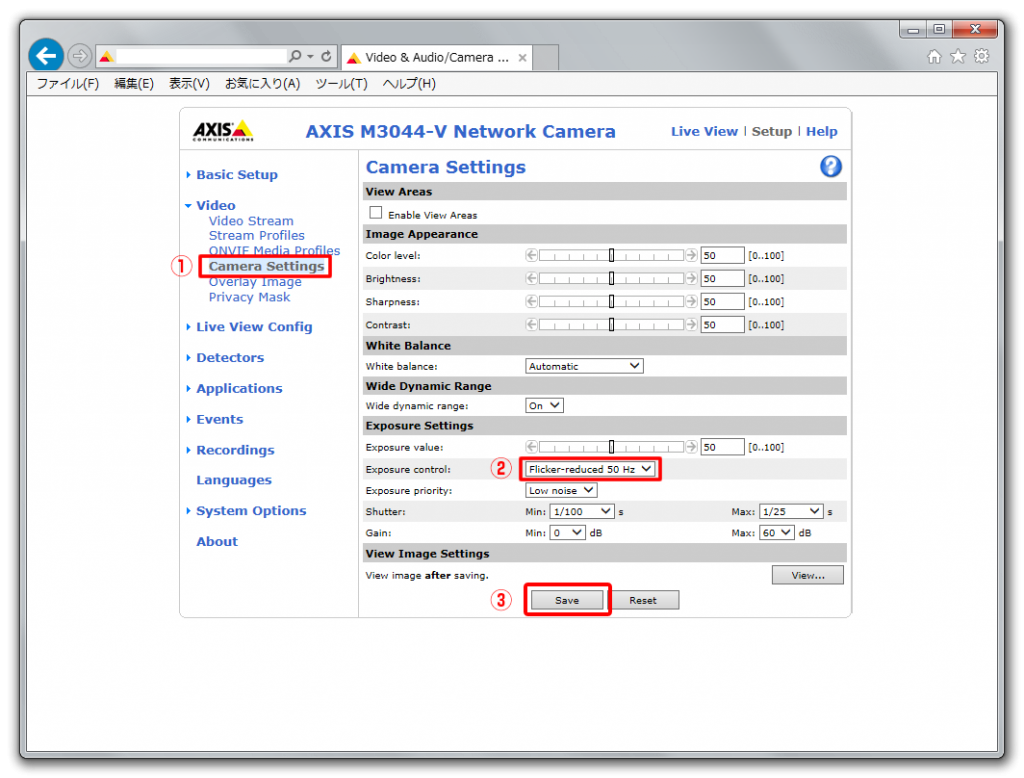Open Exposure control dropdown
Screen dimensions: 1024x778
[x=590, y=469]
